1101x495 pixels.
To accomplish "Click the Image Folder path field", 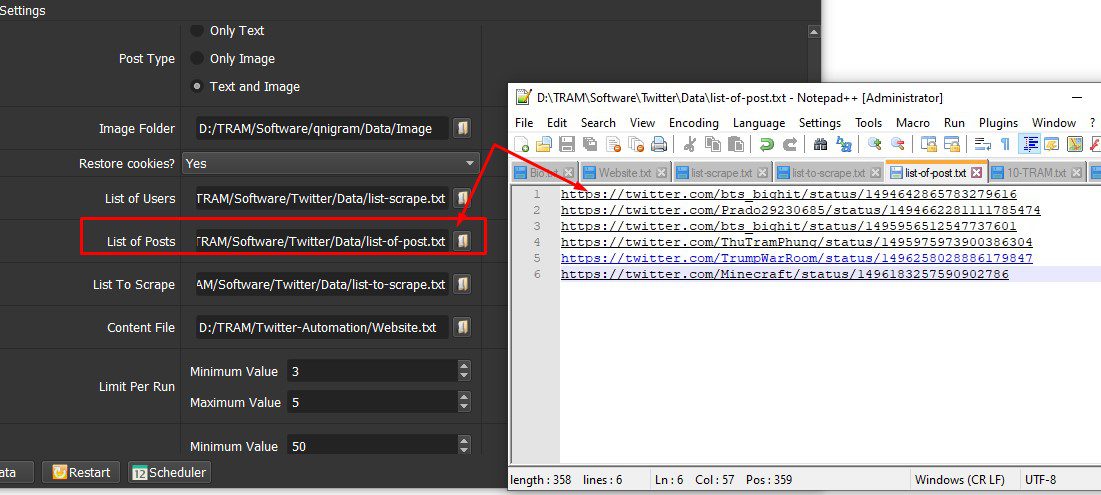I will tap(322, 128).
